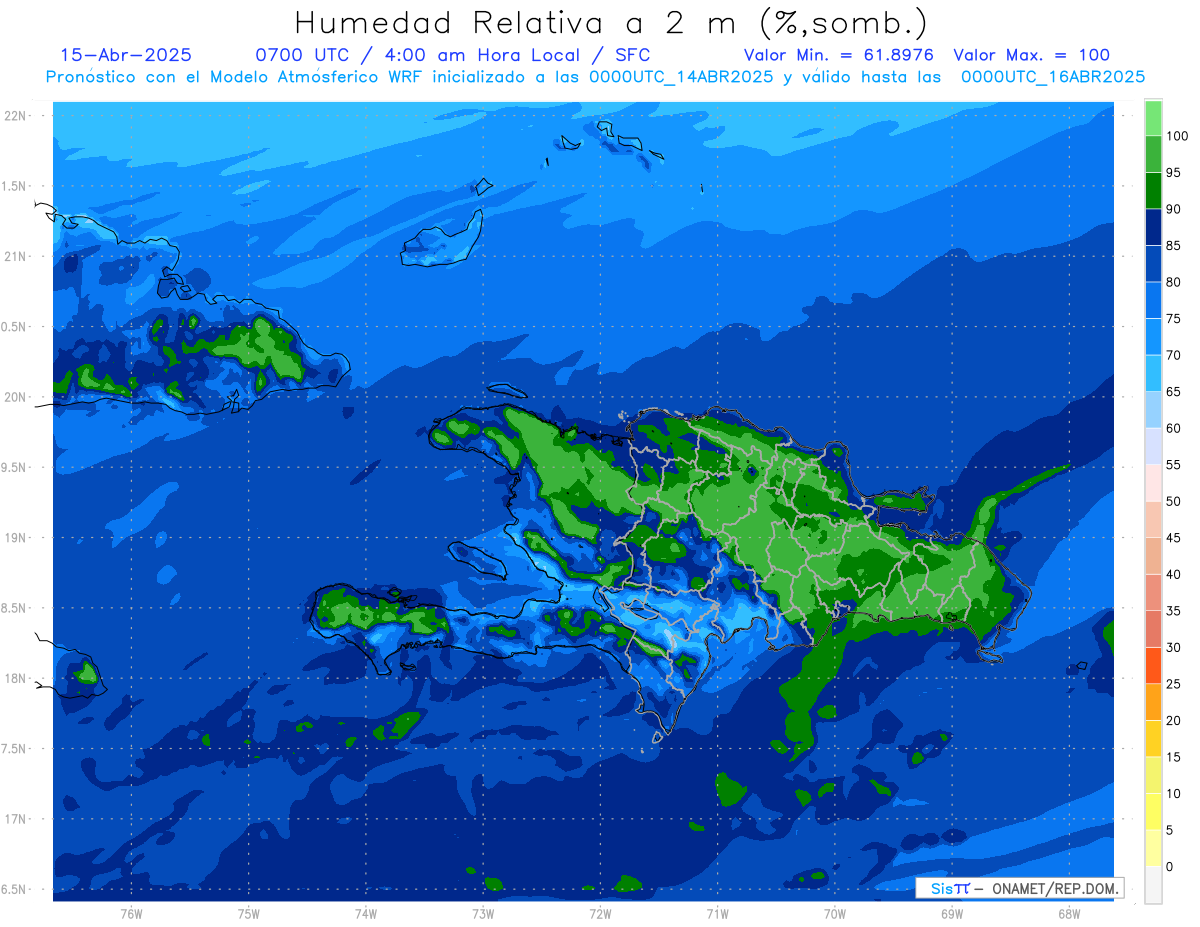The height and width of the screenshot is (927, 1200).
Task: Click the '75W' longitude axis label
Action: click(x=249, y=913)
